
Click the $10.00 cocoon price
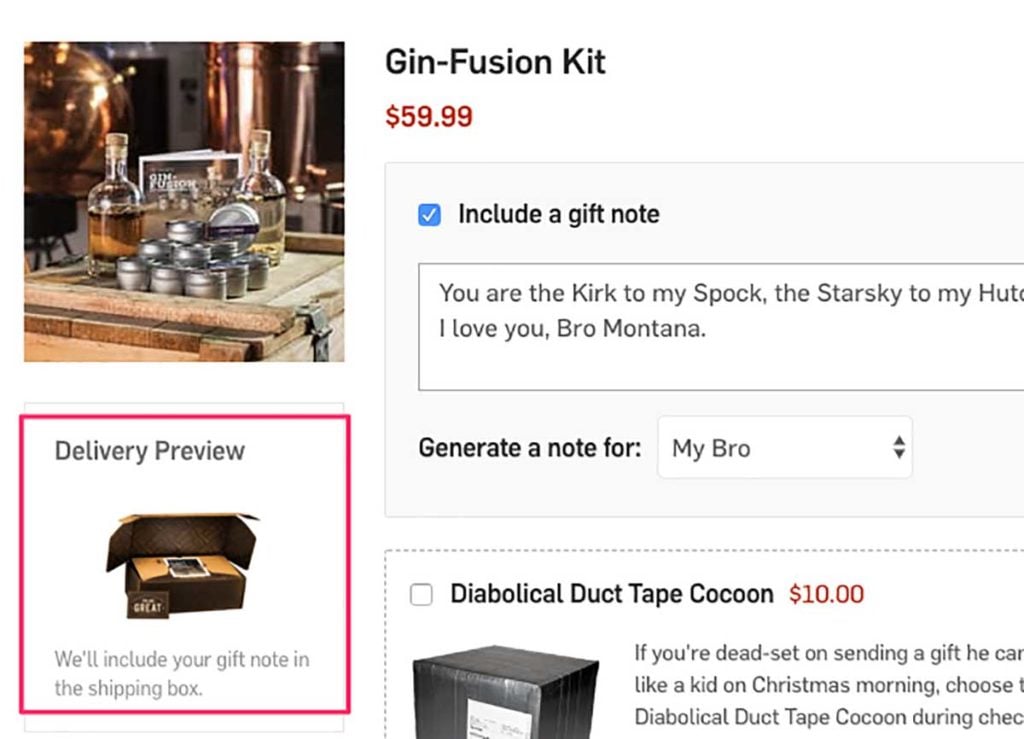[x=826, y=594]
